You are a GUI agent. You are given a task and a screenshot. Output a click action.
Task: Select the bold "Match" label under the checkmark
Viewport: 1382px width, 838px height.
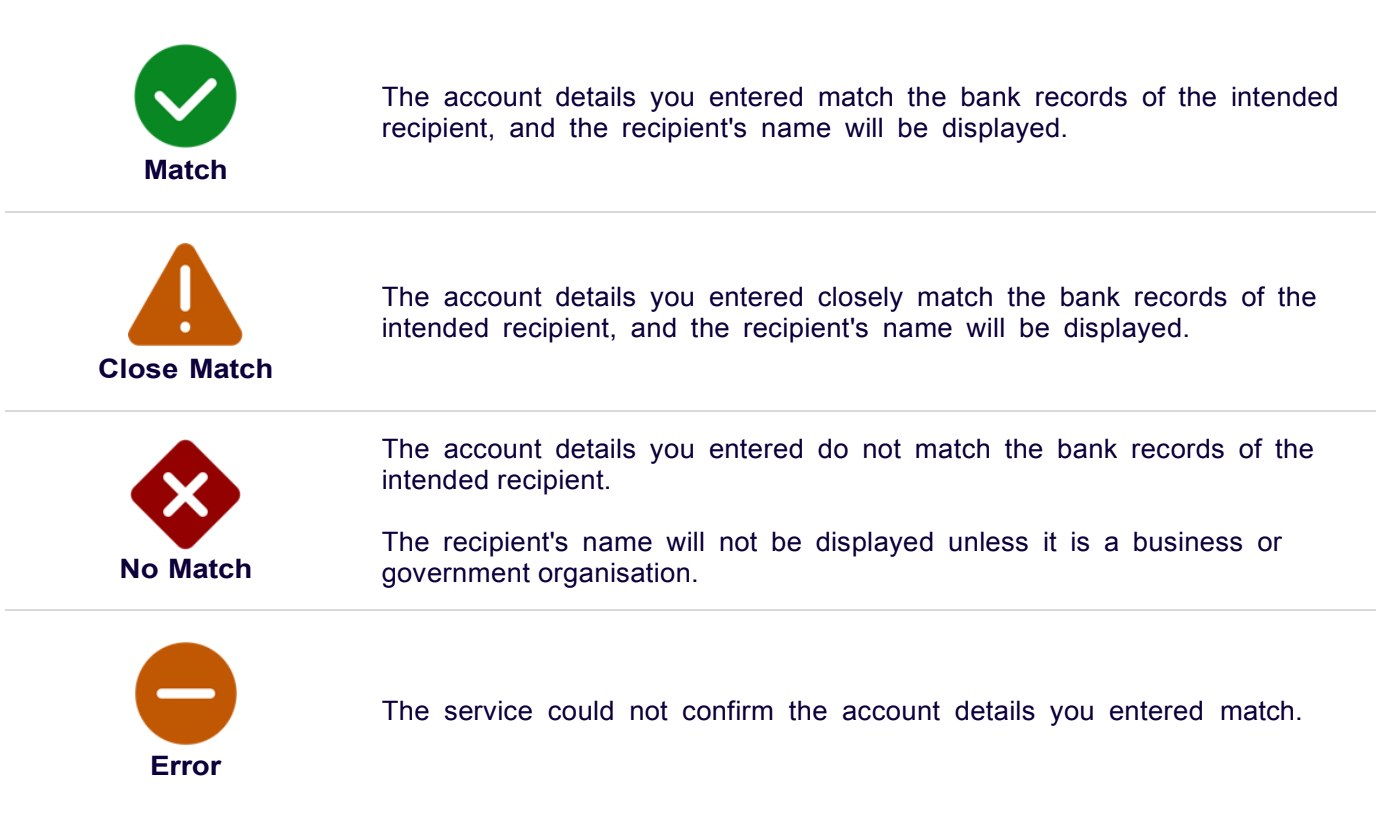tap(185, 170)
